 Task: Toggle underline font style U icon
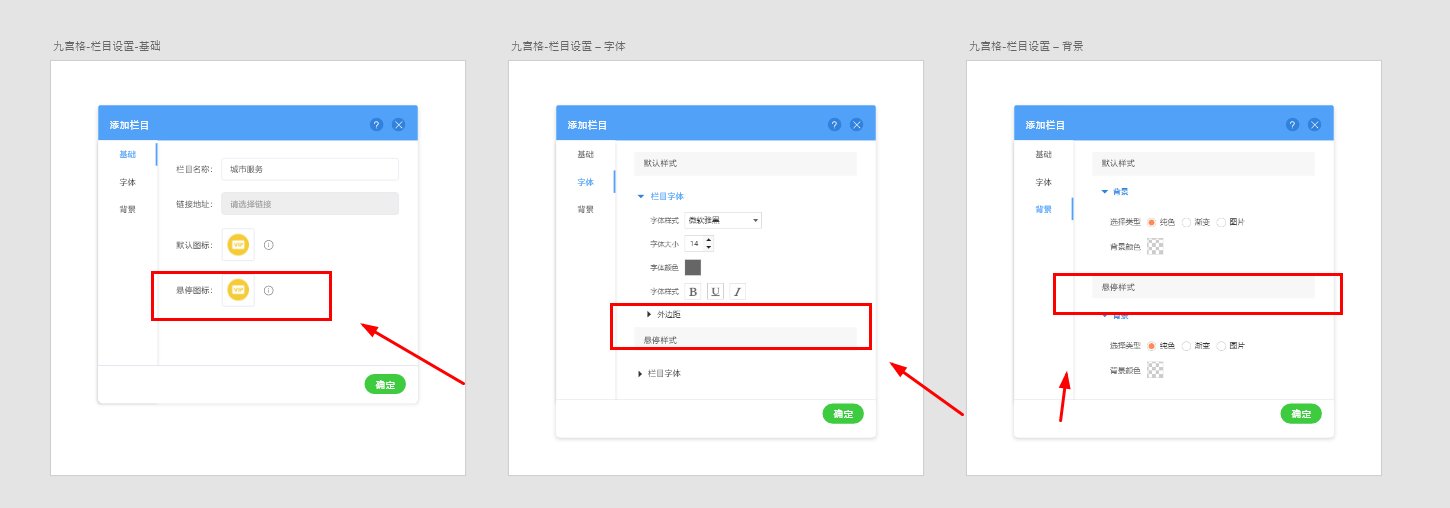715,292
